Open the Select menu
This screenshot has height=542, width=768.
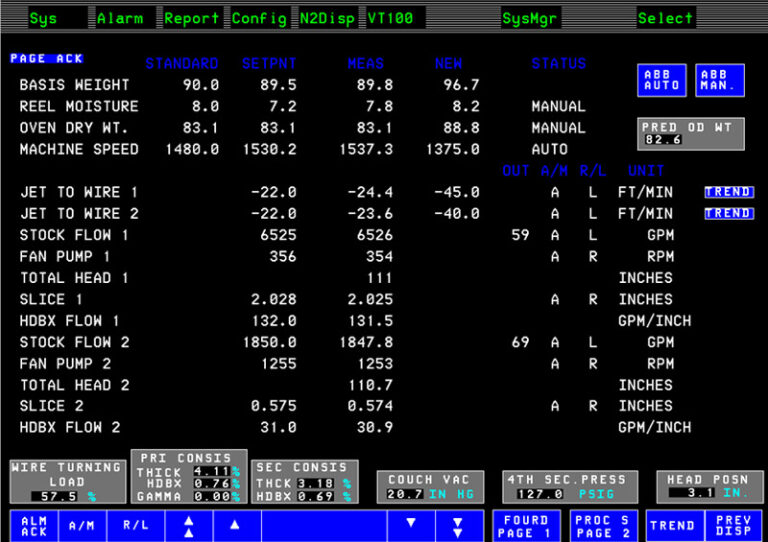pos(665,18)
